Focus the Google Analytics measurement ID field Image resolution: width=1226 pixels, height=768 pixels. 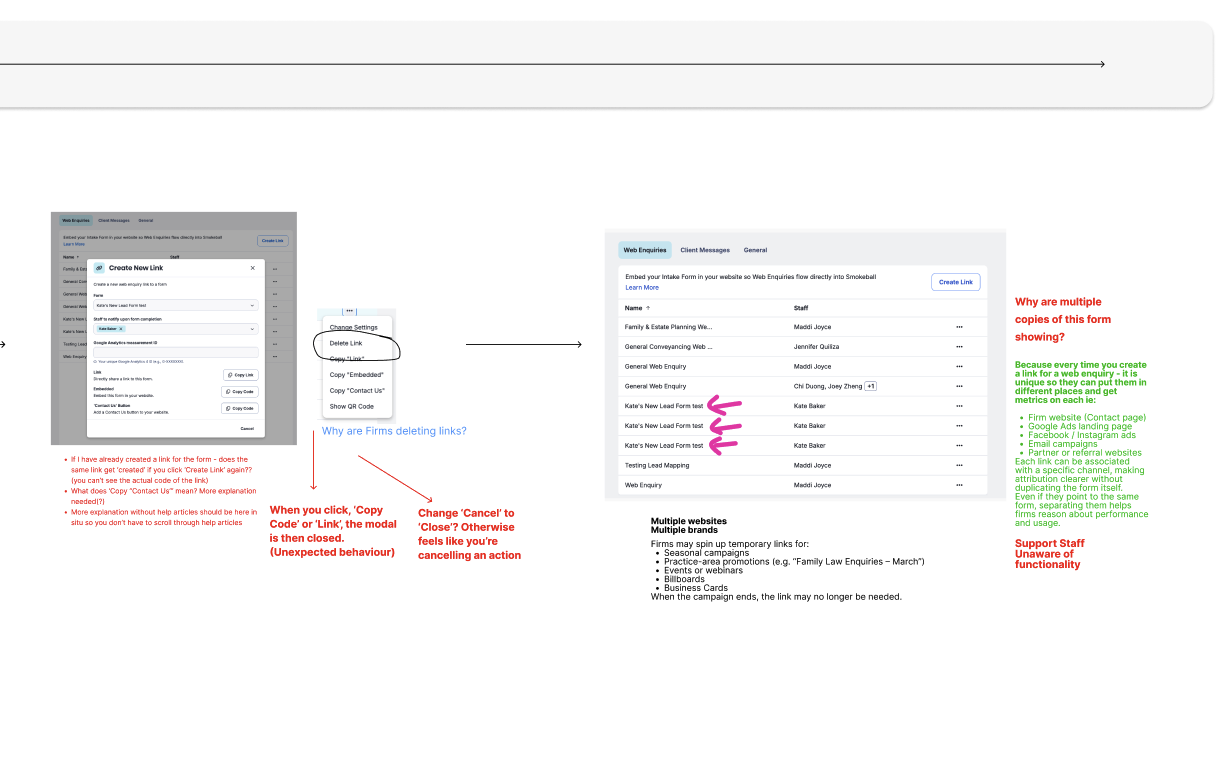(x=175, y=352)
